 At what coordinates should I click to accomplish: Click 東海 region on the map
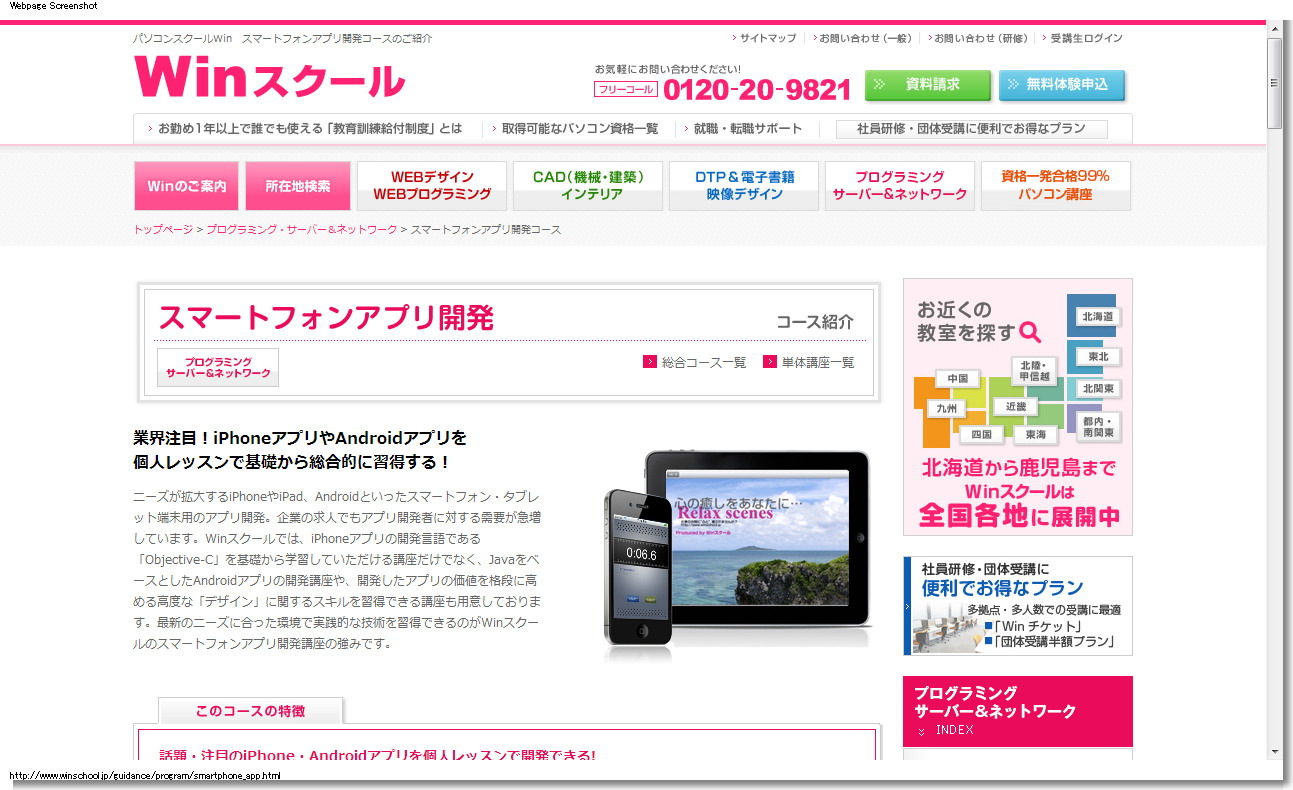(1035, 435)
